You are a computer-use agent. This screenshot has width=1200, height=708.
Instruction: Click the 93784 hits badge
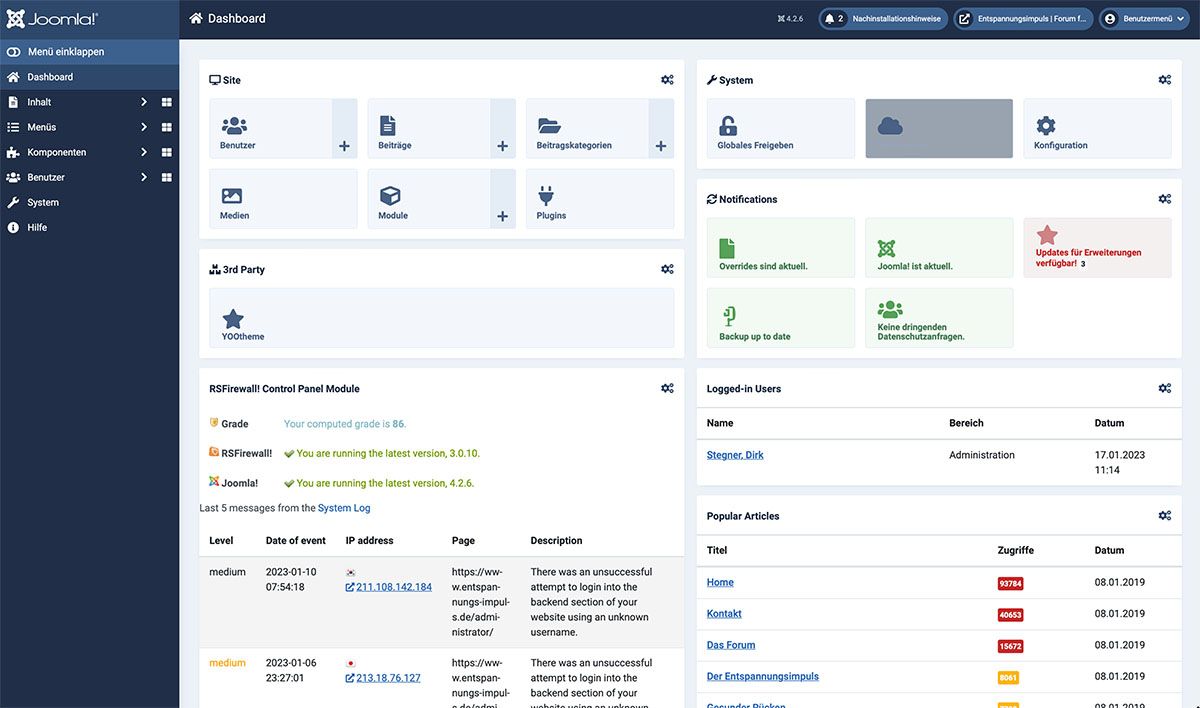[x=1010, y=583]
